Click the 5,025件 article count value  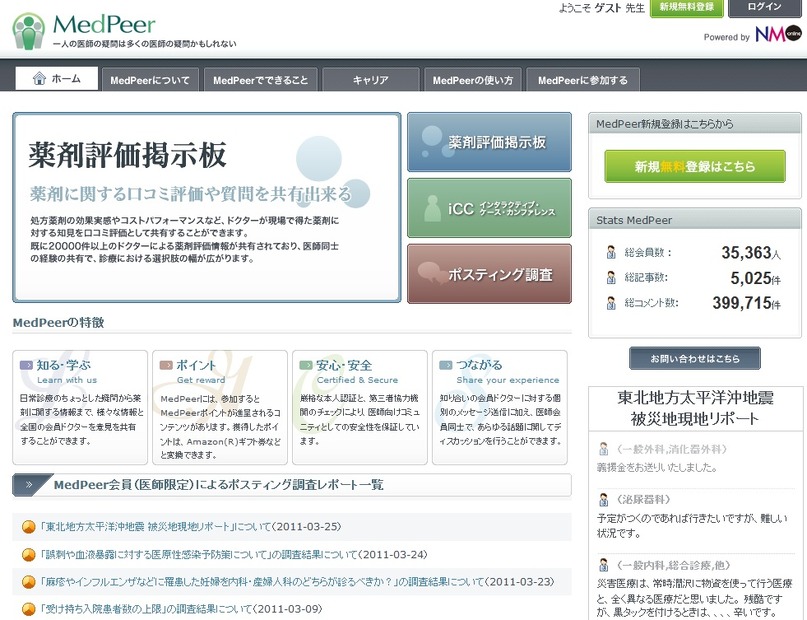tap(756, 278)
